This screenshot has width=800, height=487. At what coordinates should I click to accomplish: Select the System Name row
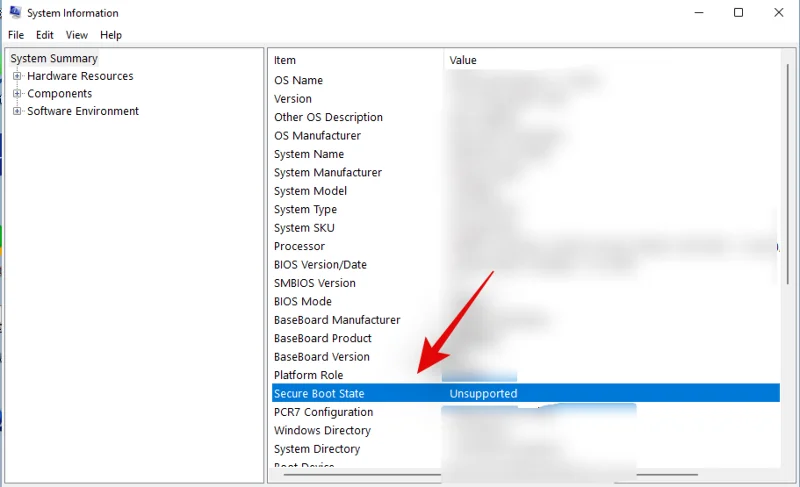pyautogui.click(x=526, y=154)
